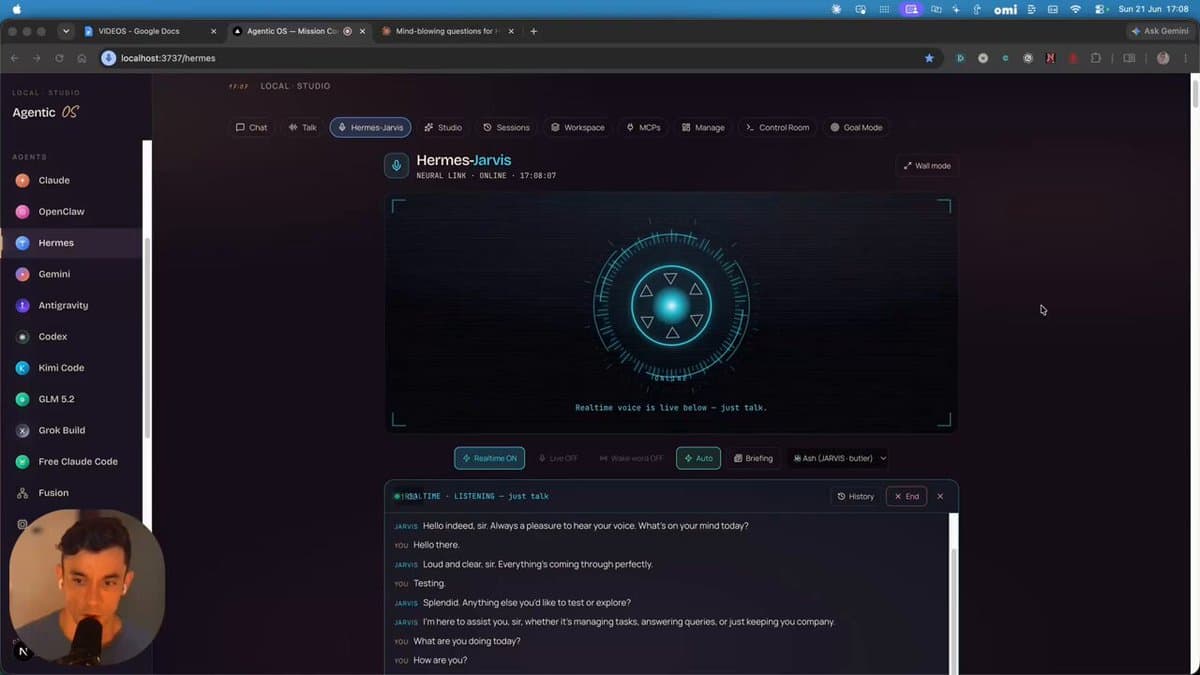This screenshot has width=1200, height=675.
Task: Click the 'Splendid. Anything else' Jarvis reply
Action: pyautogui.click(x=527, y=602)
